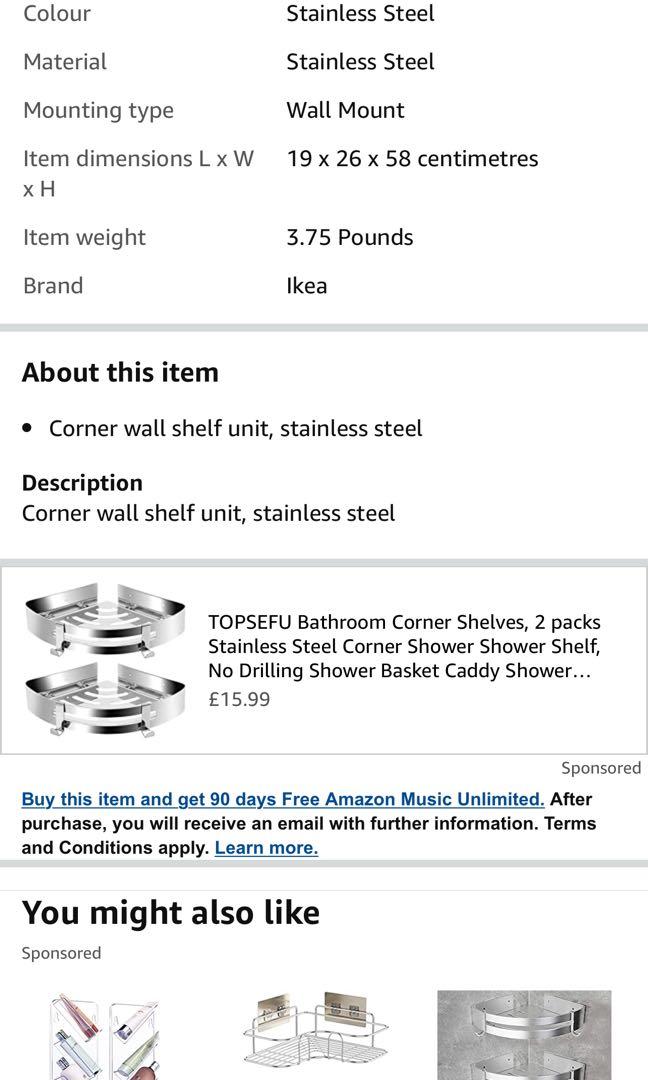The width and height of the screenshot is (648, 1080).
Task: Tap the 3.75 Pounds item weight
Action: pos(349,237)
